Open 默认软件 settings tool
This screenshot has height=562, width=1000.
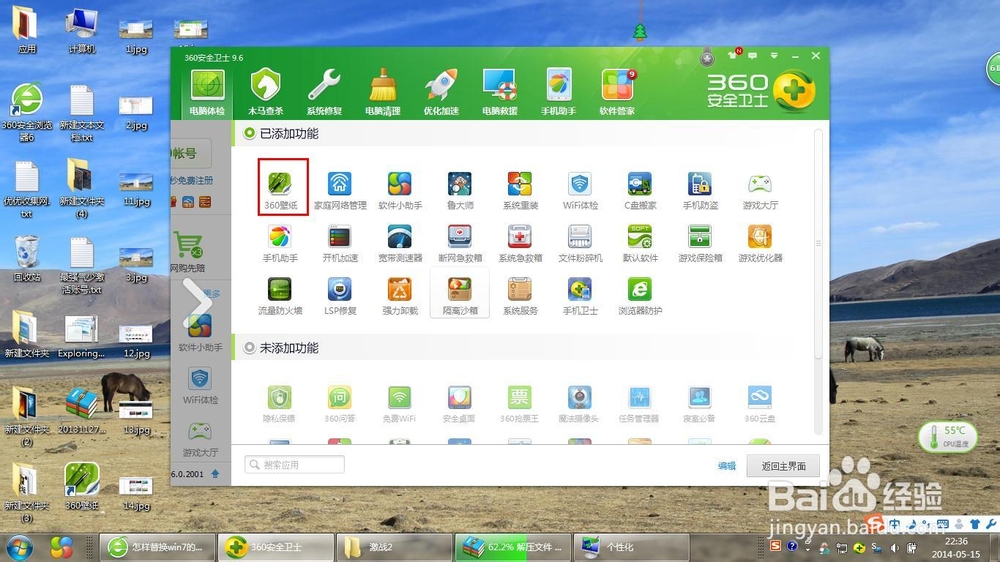pyautogui.click(x=640, y=243)
